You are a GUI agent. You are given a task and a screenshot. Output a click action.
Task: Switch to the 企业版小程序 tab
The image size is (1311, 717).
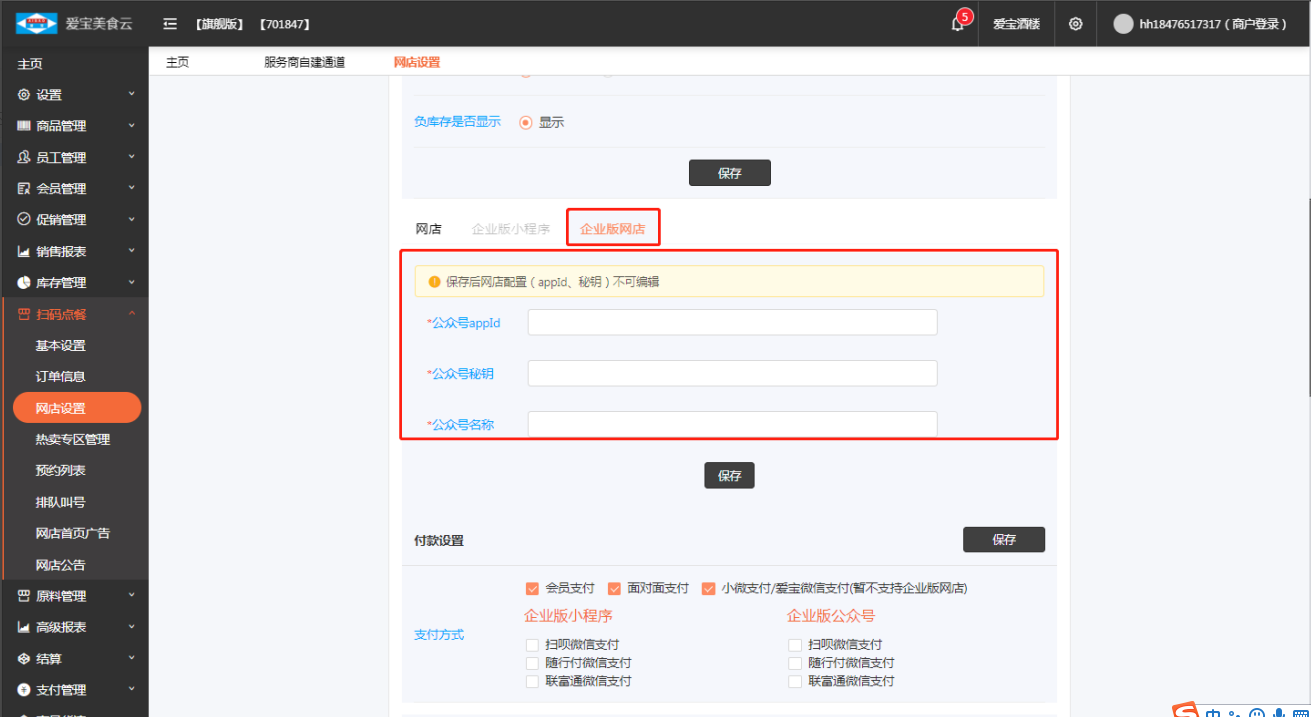coord(511,229)
